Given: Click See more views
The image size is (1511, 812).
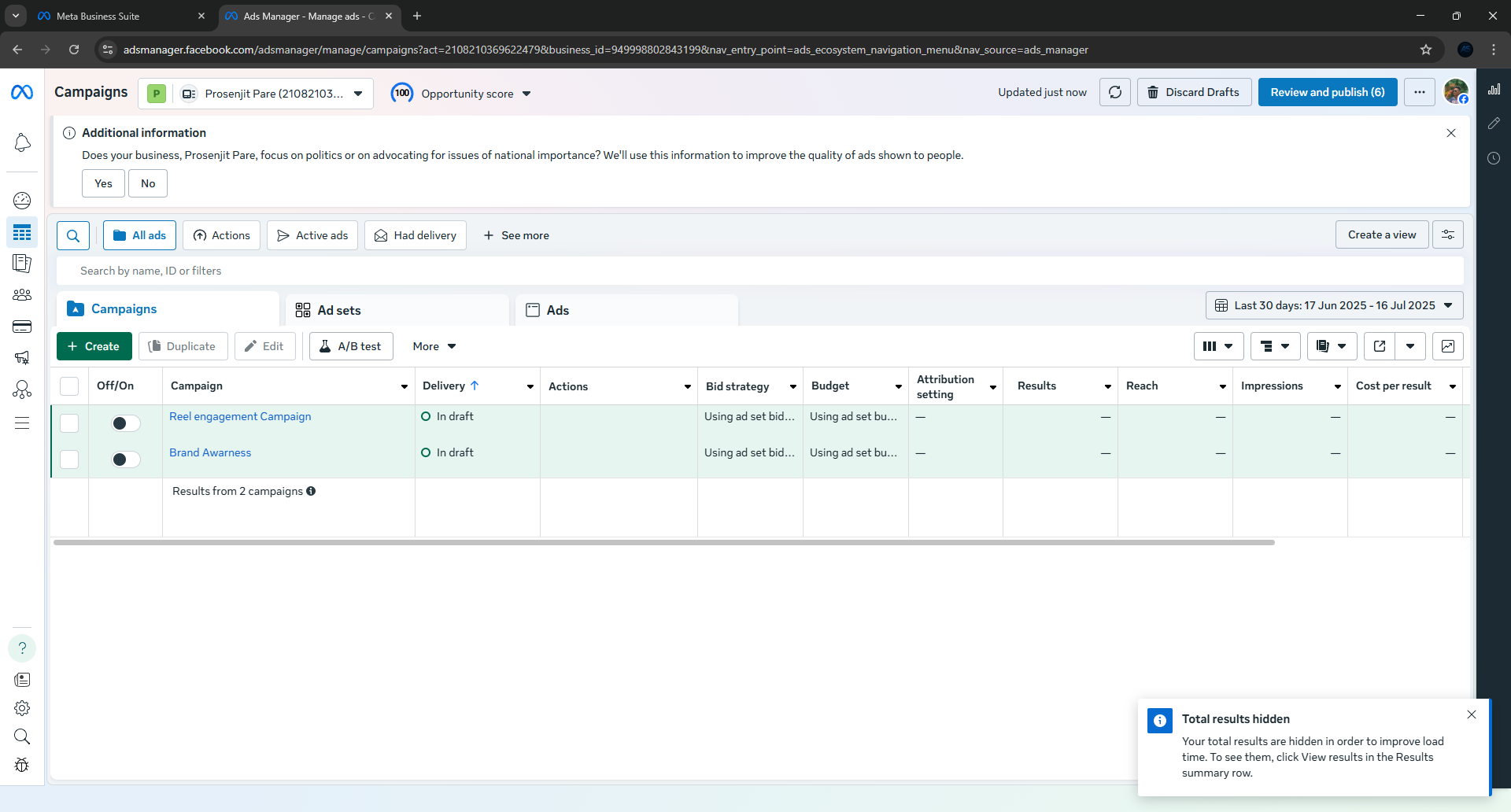Looking at the screenshot, I should point(516,235).
